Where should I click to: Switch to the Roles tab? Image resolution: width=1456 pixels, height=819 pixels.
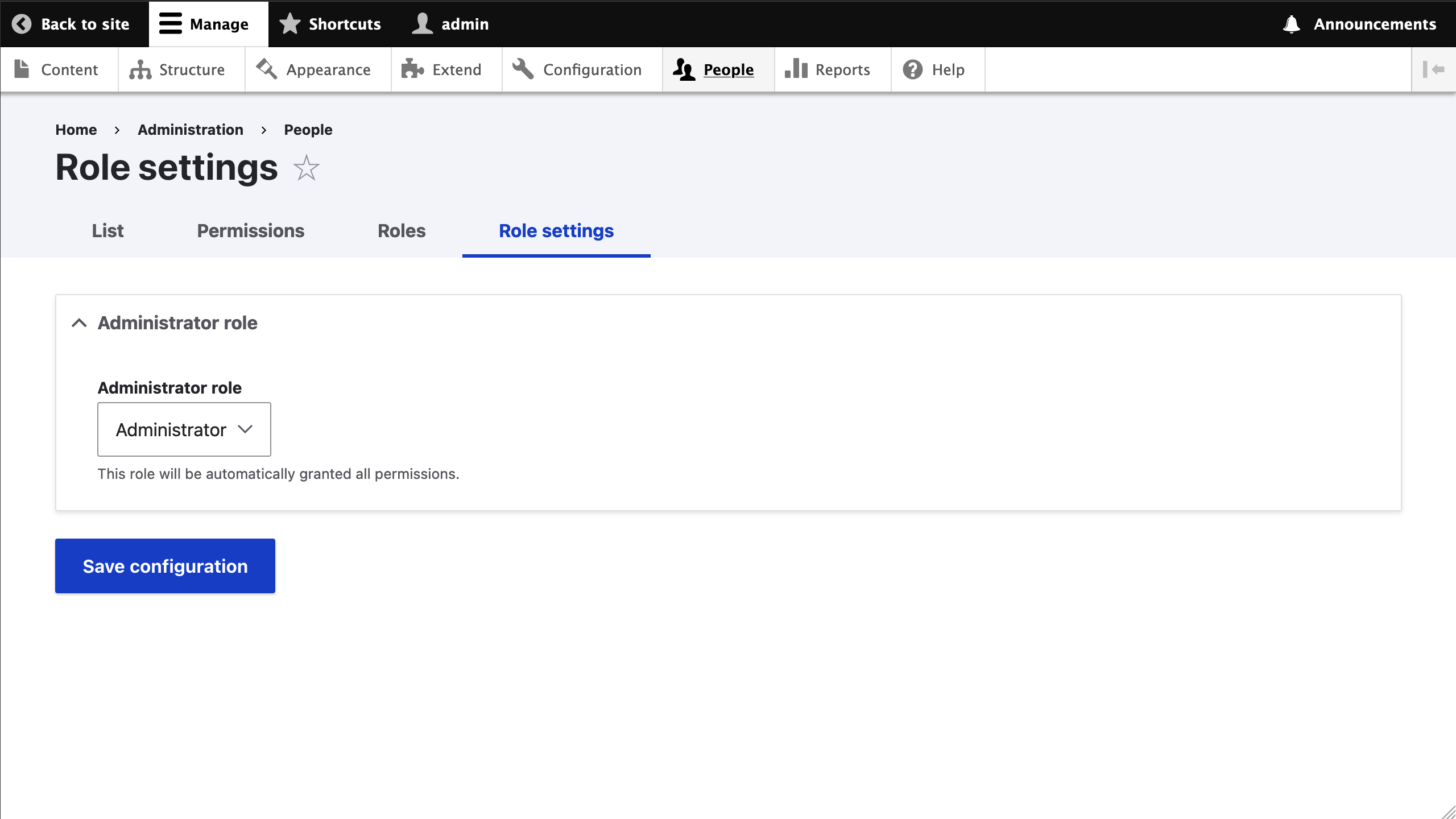click(x=401, y=231)
